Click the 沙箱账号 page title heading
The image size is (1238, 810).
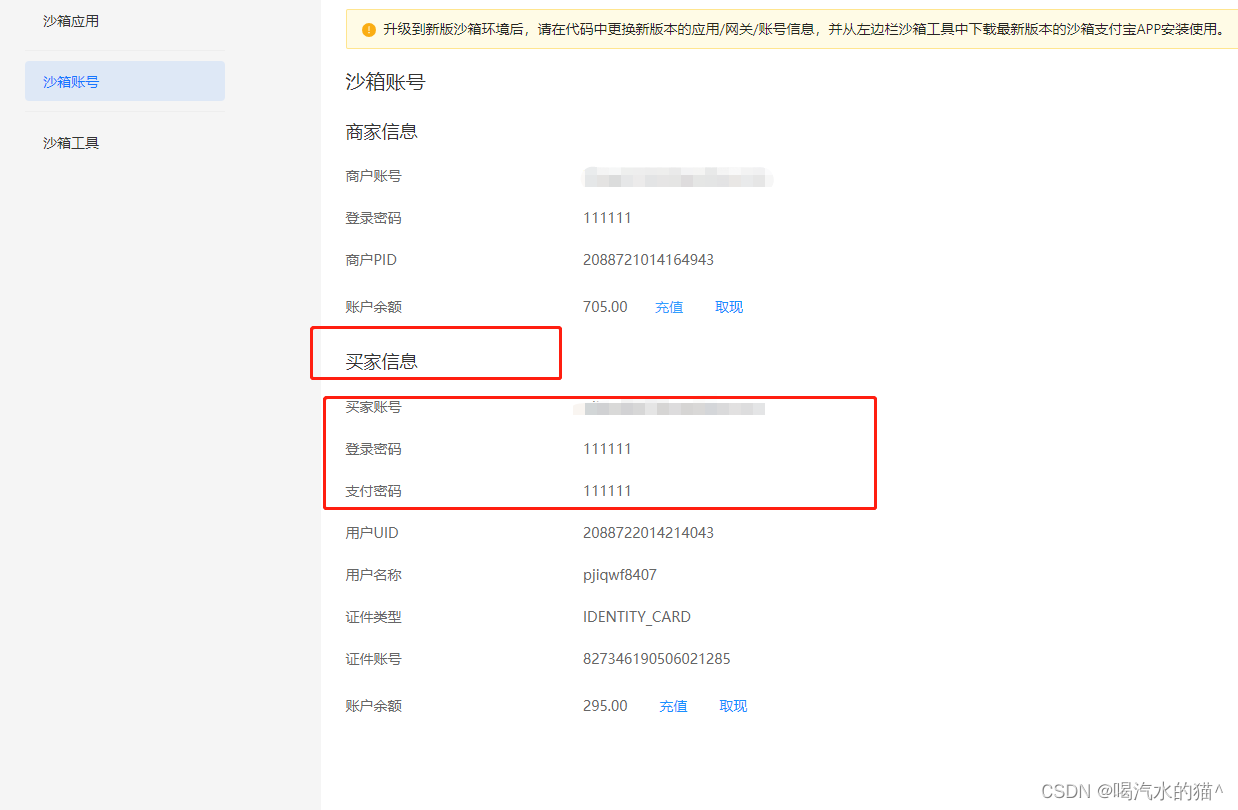click(386, 81)
